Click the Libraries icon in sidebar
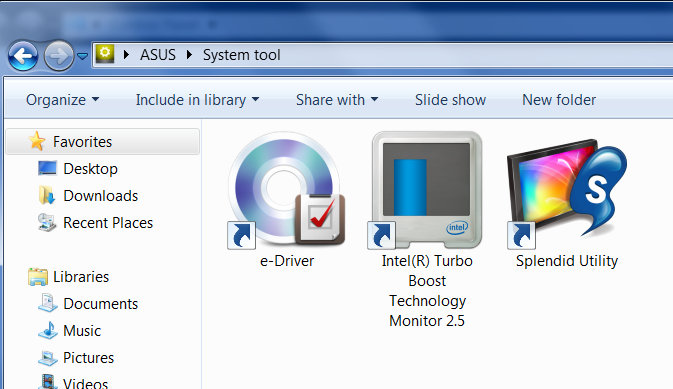Screen dimensions: 673x389 pos(38,277)
